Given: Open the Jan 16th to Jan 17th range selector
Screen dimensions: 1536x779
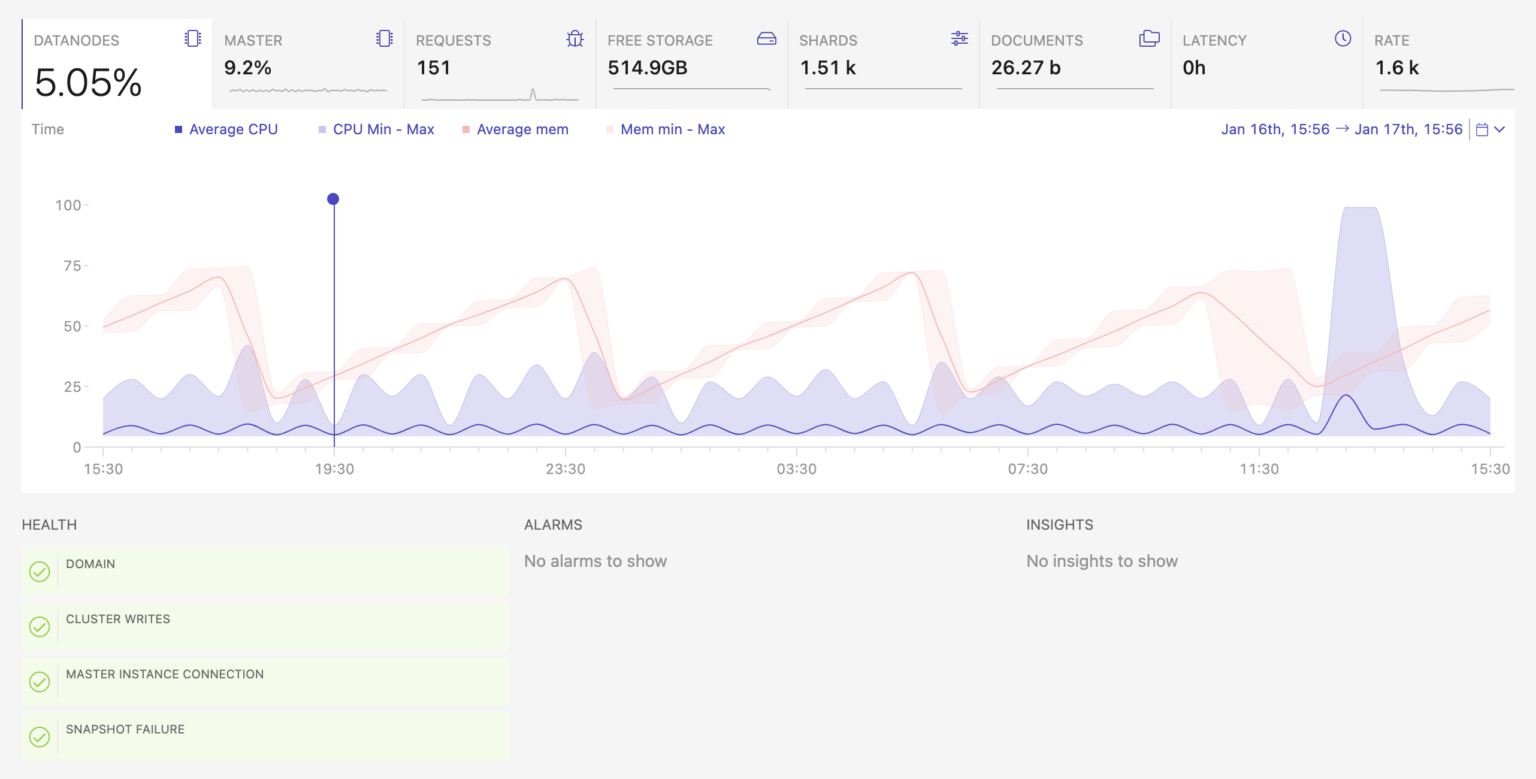Looking at the screenshot, I should [x=1342, y=129].
